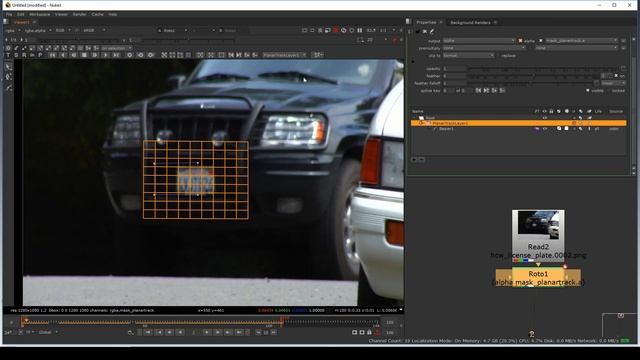Adjust the opacity slider

click(543, 69)
